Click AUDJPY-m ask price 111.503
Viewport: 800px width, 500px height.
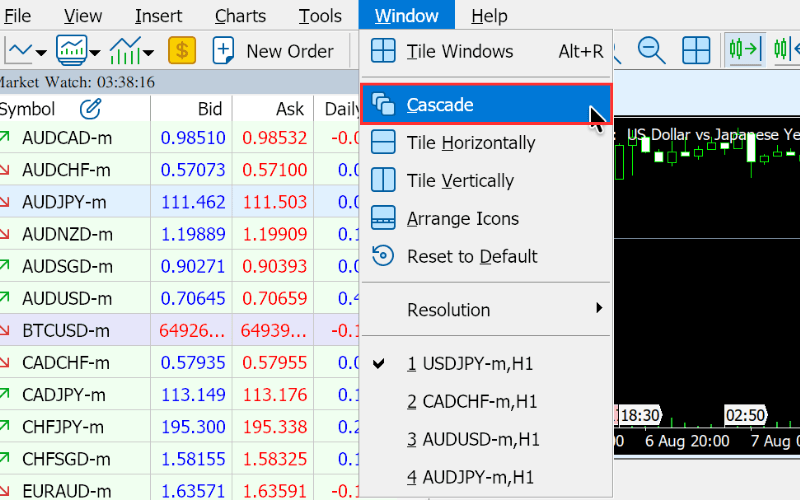point(274,202)
